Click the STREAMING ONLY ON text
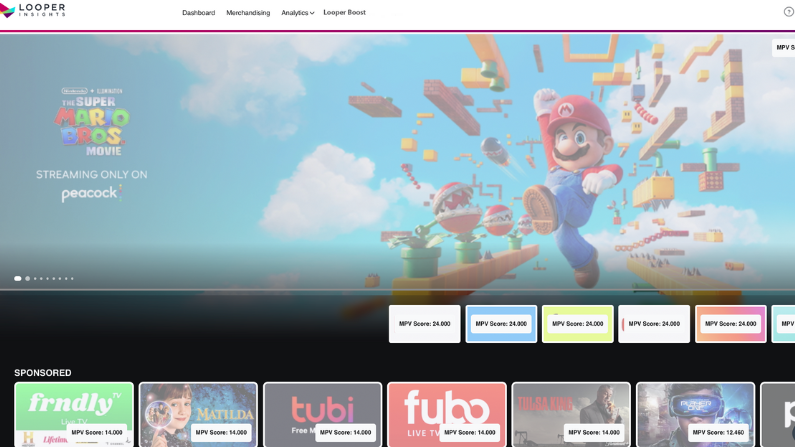The width and height of the screenshot is (795, 447). [x=92, y=174]
